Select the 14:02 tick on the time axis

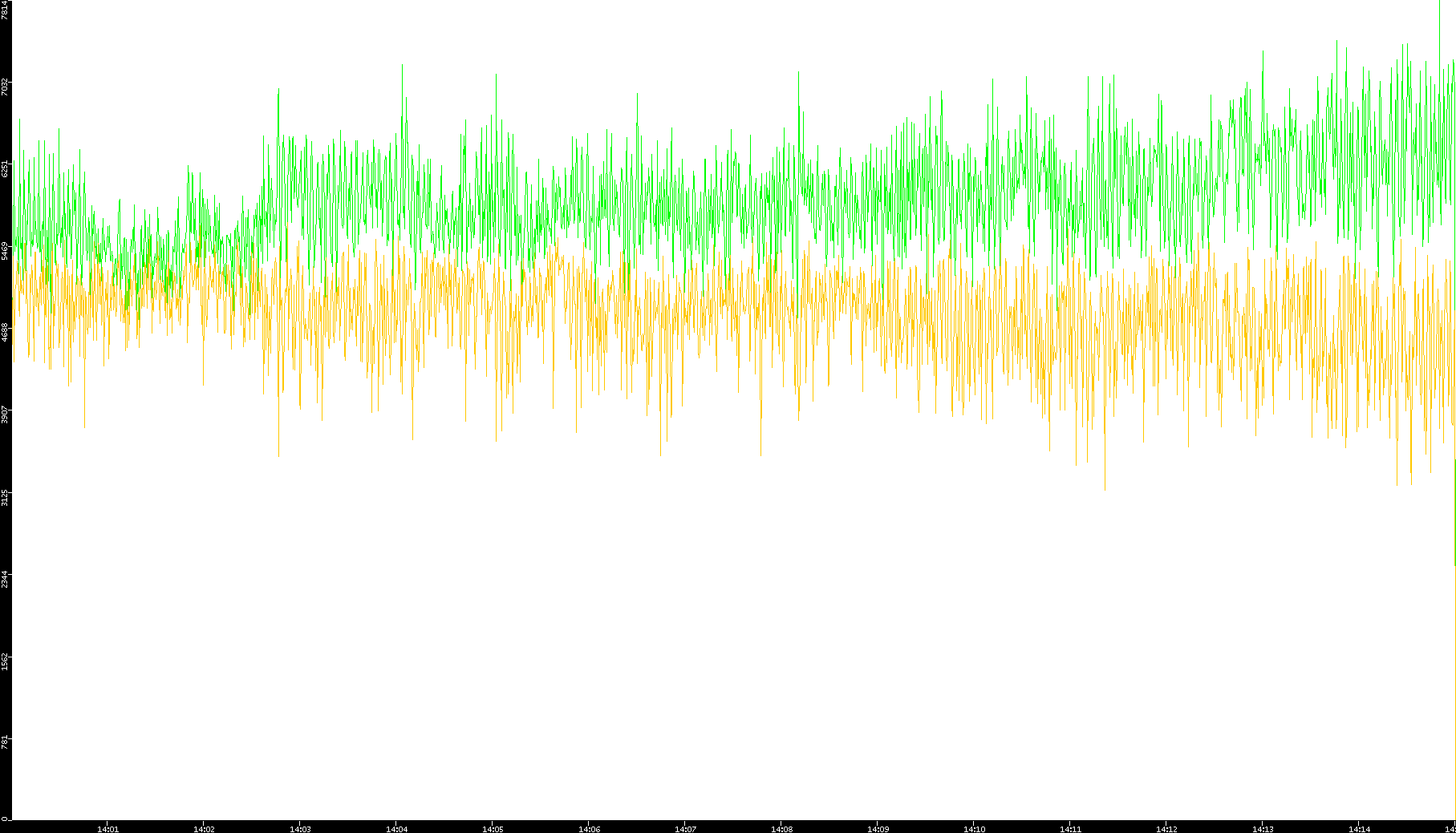pyautogui.click(x=204, y=828)
